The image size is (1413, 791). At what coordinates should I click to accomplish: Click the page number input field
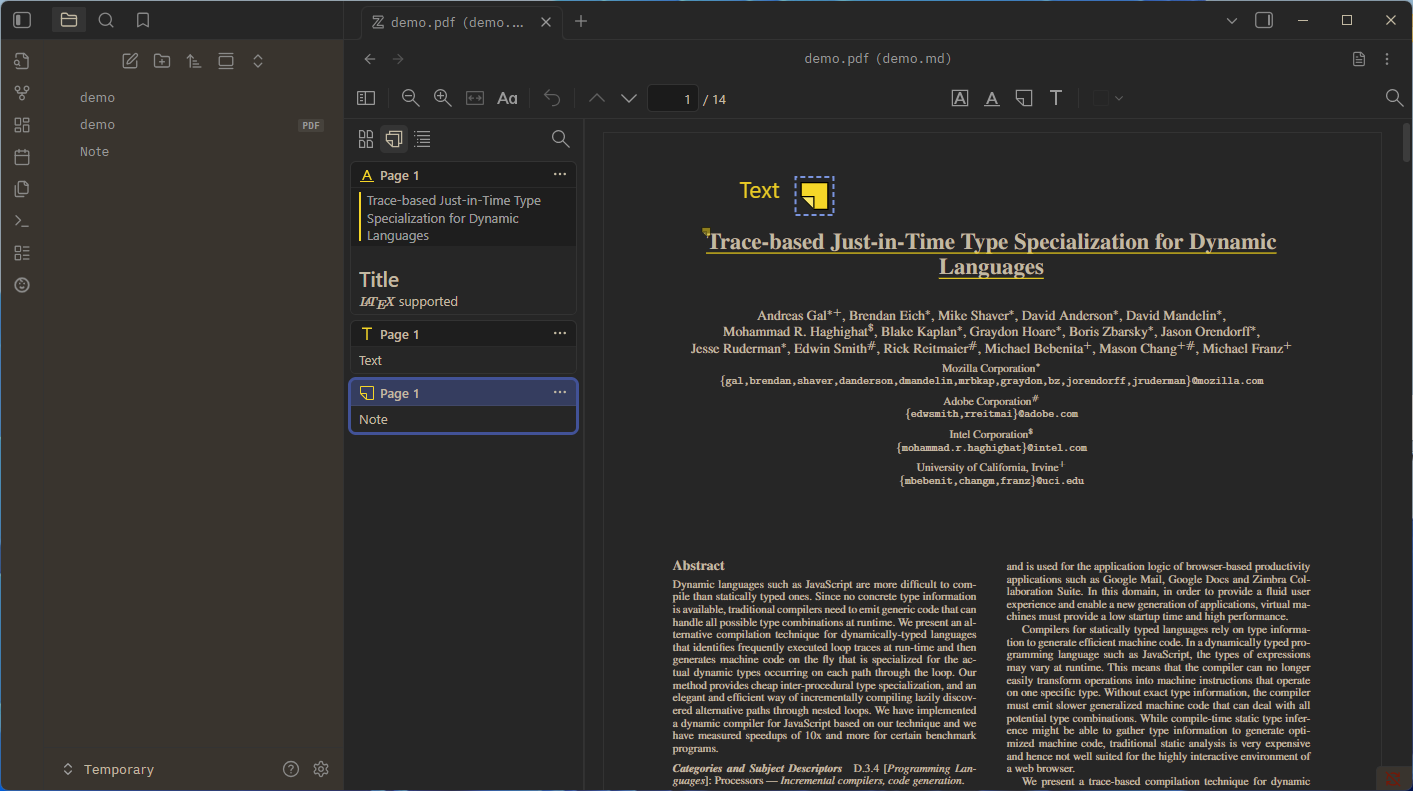(673, 98)
